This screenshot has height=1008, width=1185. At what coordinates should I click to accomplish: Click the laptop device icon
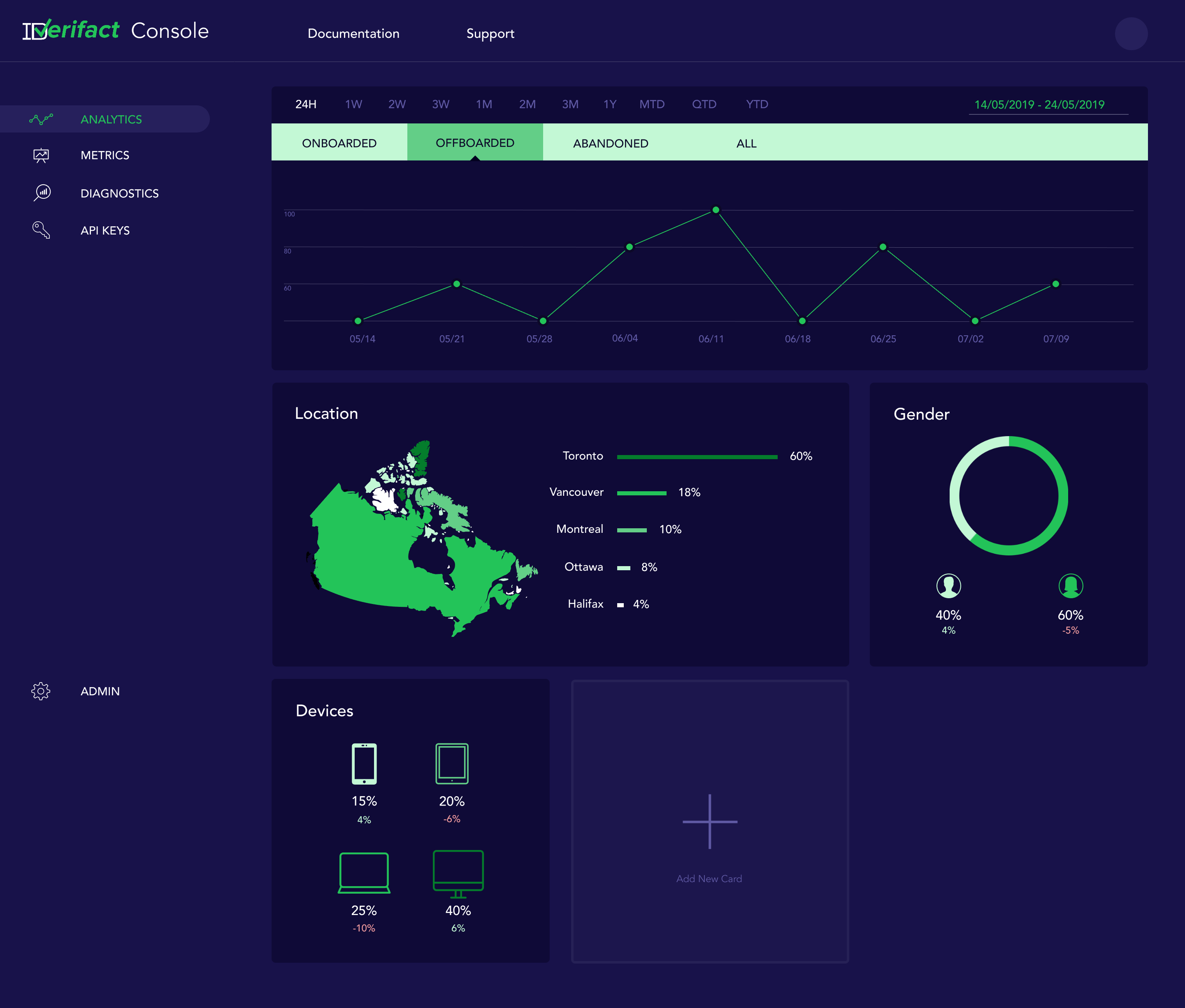point(364,873)
